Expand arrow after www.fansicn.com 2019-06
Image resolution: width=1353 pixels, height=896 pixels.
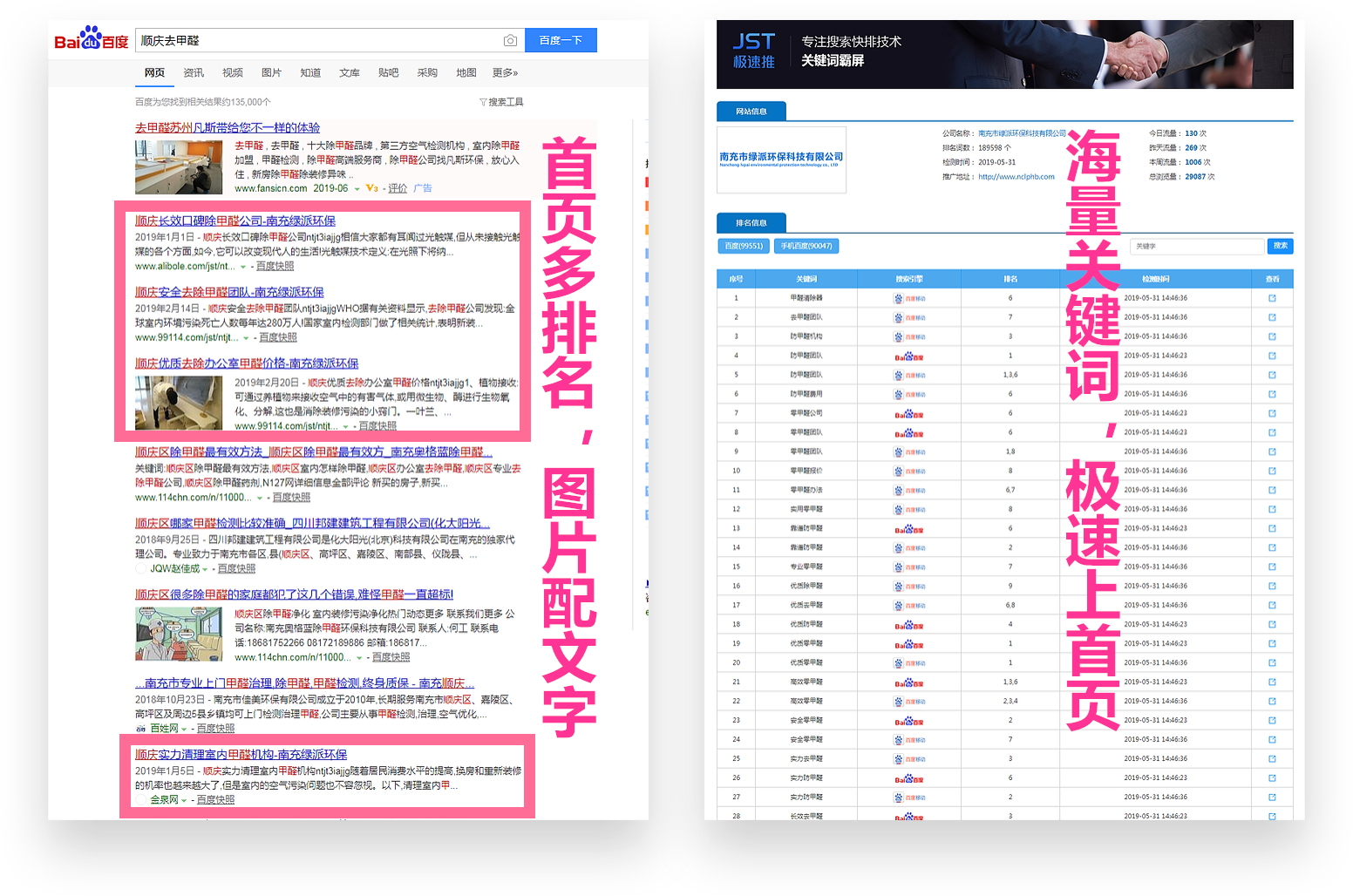coord(357,188)
